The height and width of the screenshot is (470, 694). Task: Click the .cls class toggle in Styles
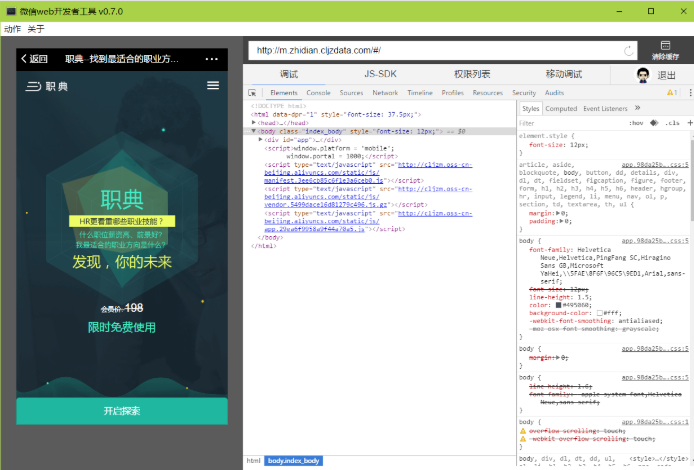click(x=672, y=123)
